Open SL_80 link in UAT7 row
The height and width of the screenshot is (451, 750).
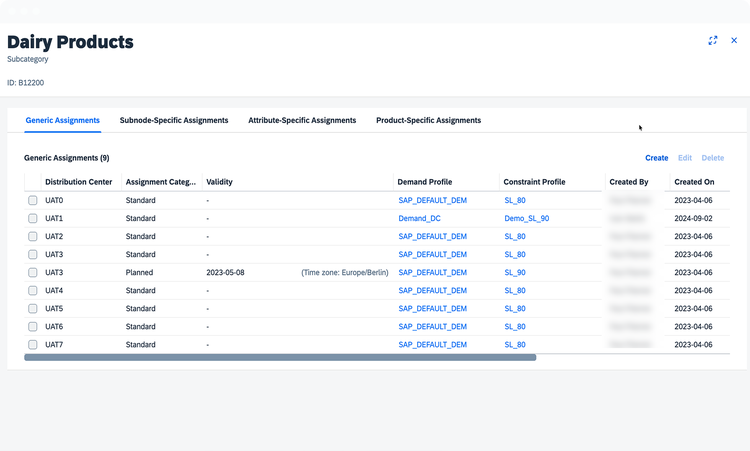[x=515, y=344]
